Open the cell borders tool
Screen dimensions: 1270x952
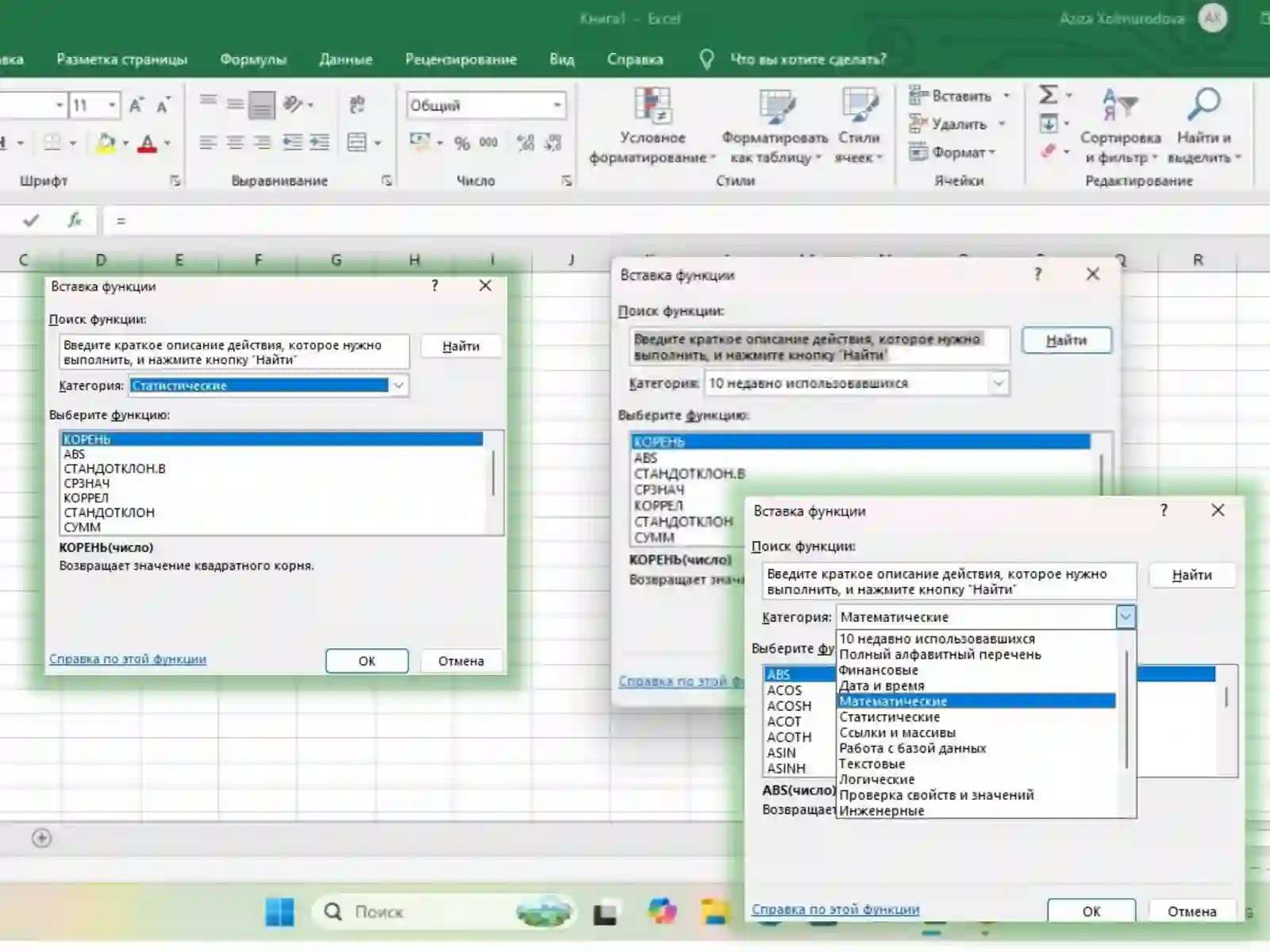52,143
